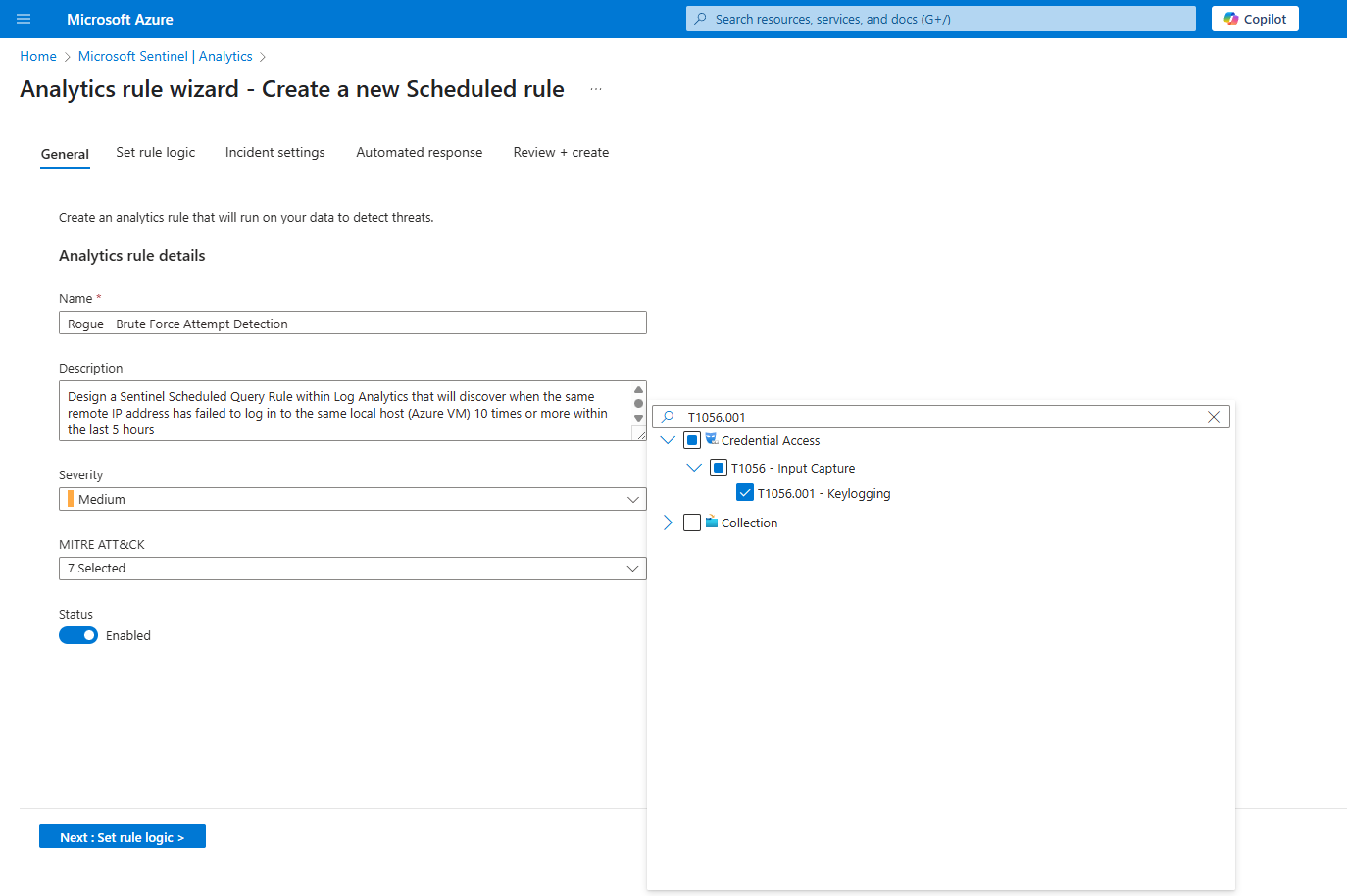Viewport: 1347px width, 896px height.
Task: Open the Incident settings tab
Action: [x=274, y=152]
